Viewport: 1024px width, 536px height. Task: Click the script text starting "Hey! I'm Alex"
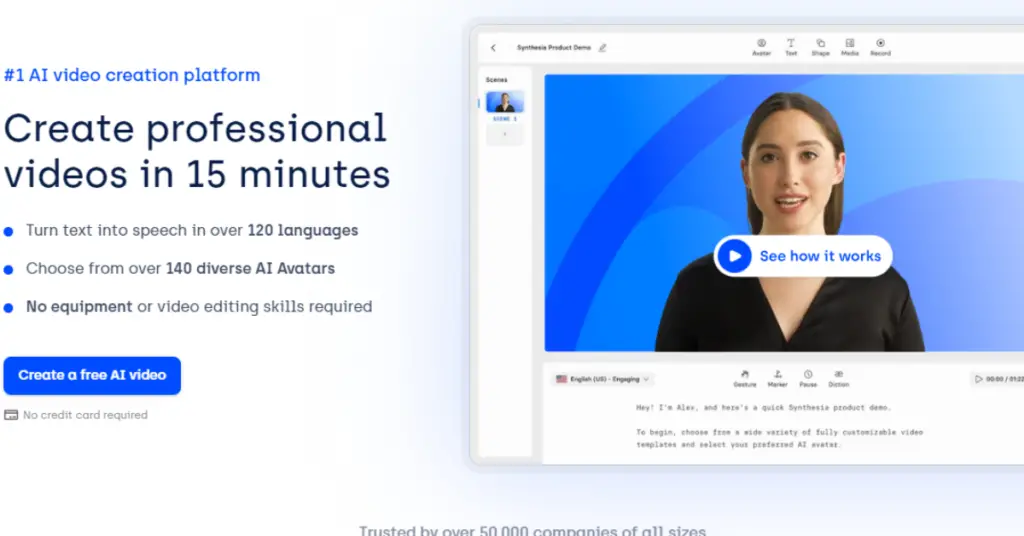pos(763,407)
